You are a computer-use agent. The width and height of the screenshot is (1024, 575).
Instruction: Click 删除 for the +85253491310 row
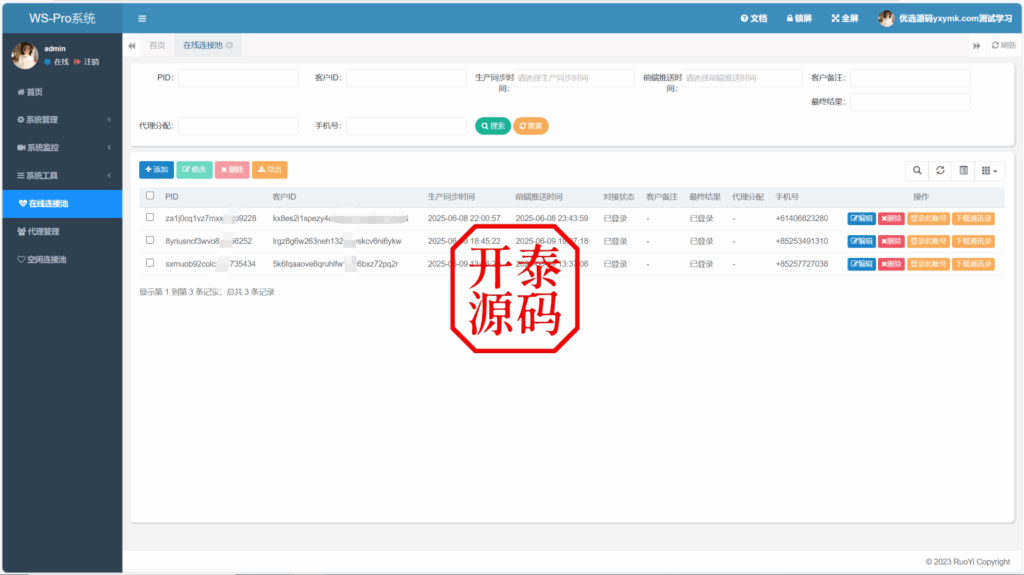click(891, 241)
